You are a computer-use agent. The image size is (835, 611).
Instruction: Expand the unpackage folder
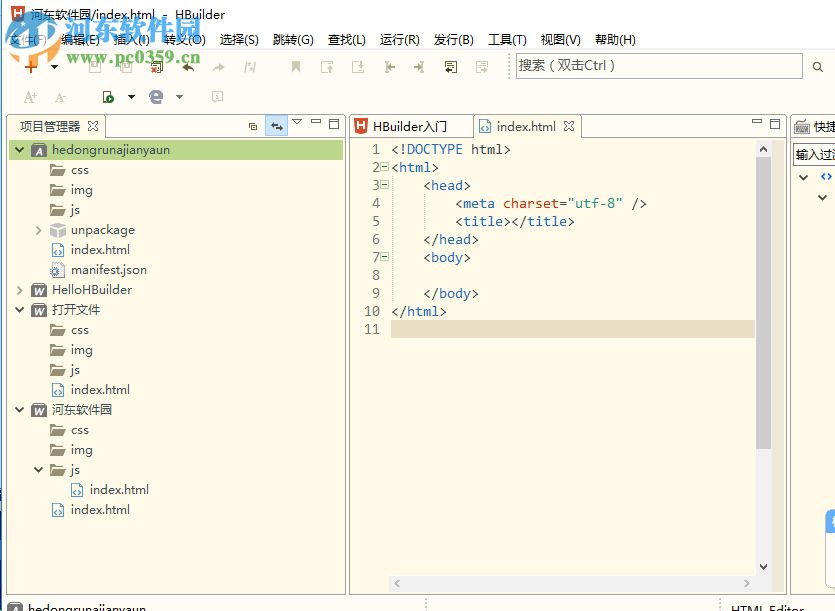(38, 230)
